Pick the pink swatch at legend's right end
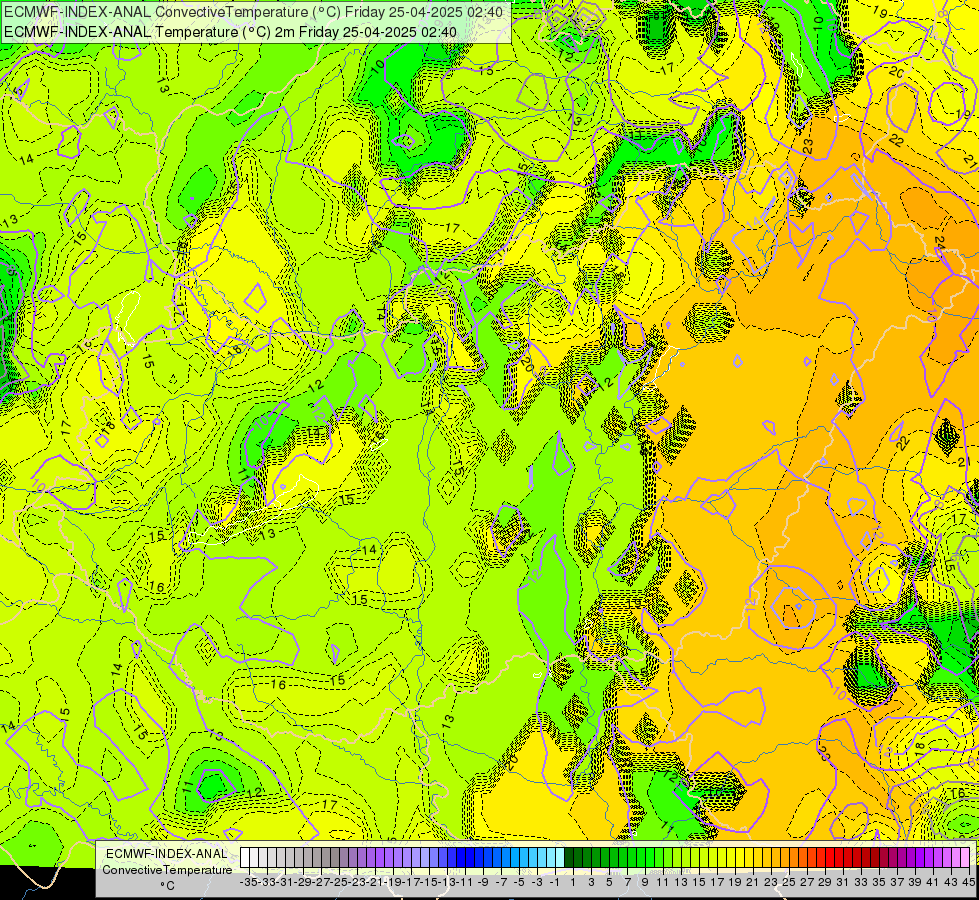The width and height of the screenshot is (979, 900). pyautogui.click(x=965, y=857)
